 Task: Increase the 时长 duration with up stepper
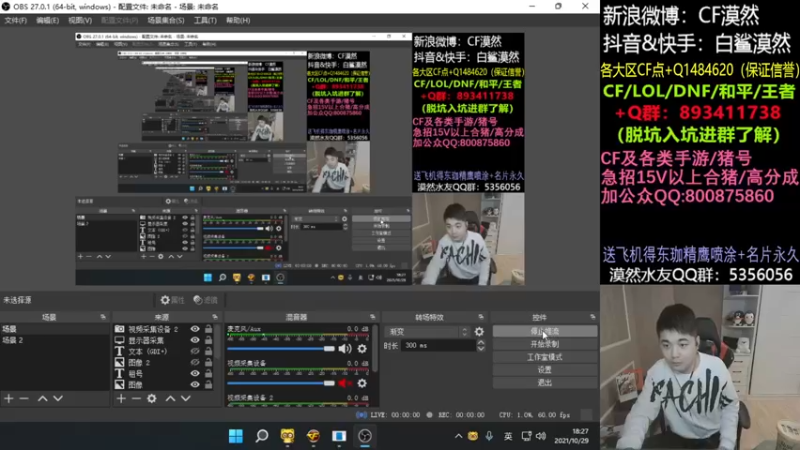click(481, 342)
